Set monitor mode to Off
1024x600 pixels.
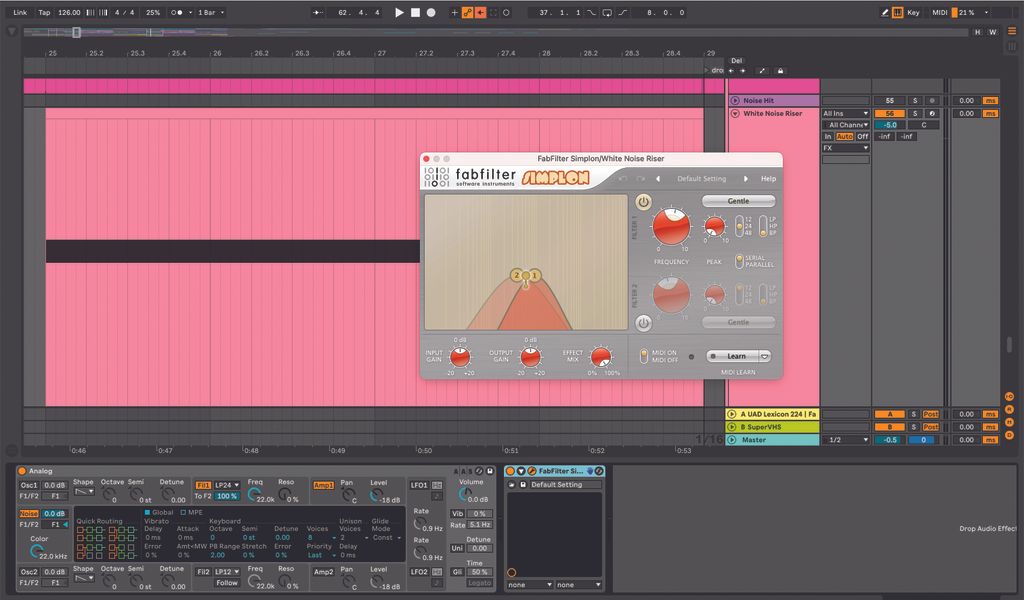862,136
